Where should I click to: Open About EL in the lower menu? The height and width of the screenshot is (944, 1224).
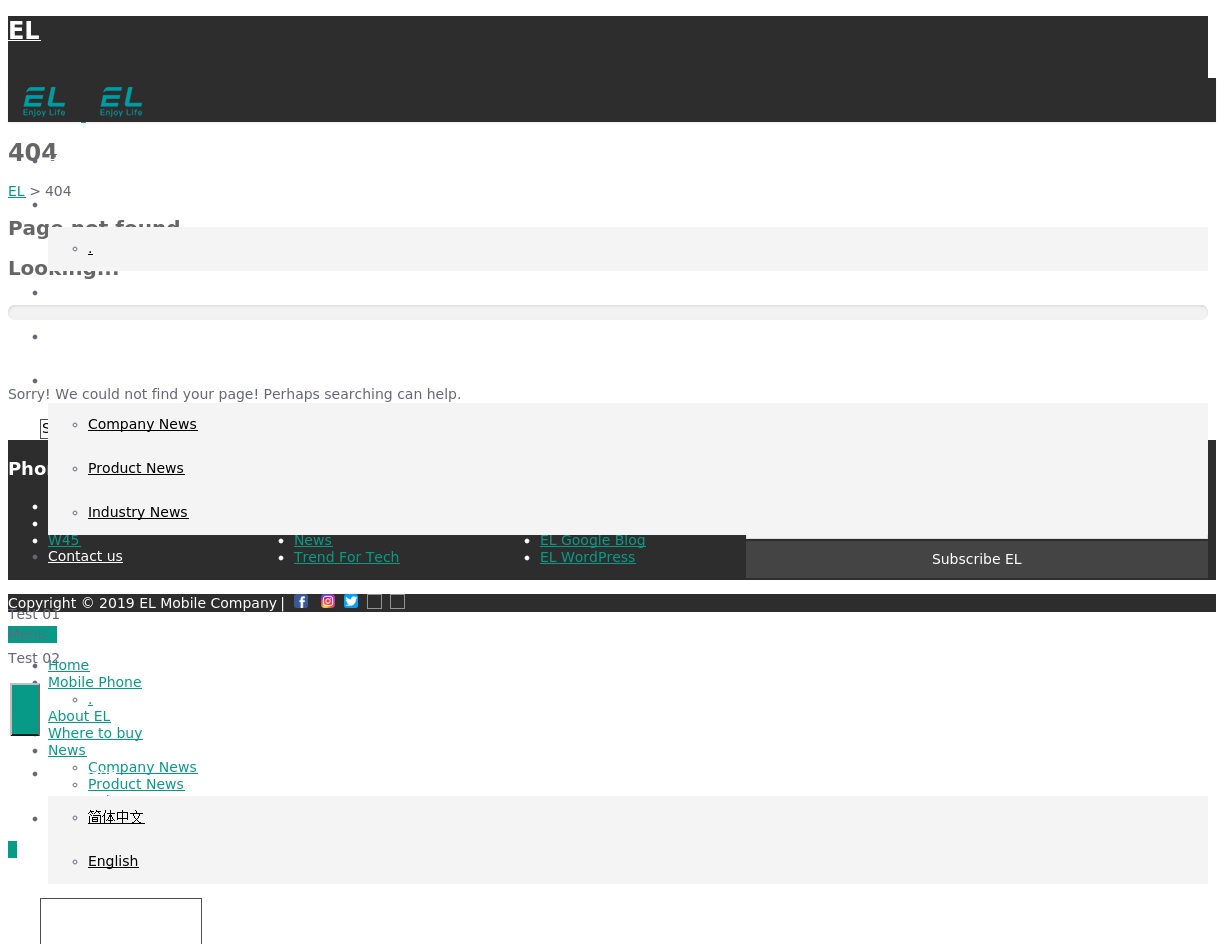79,716
